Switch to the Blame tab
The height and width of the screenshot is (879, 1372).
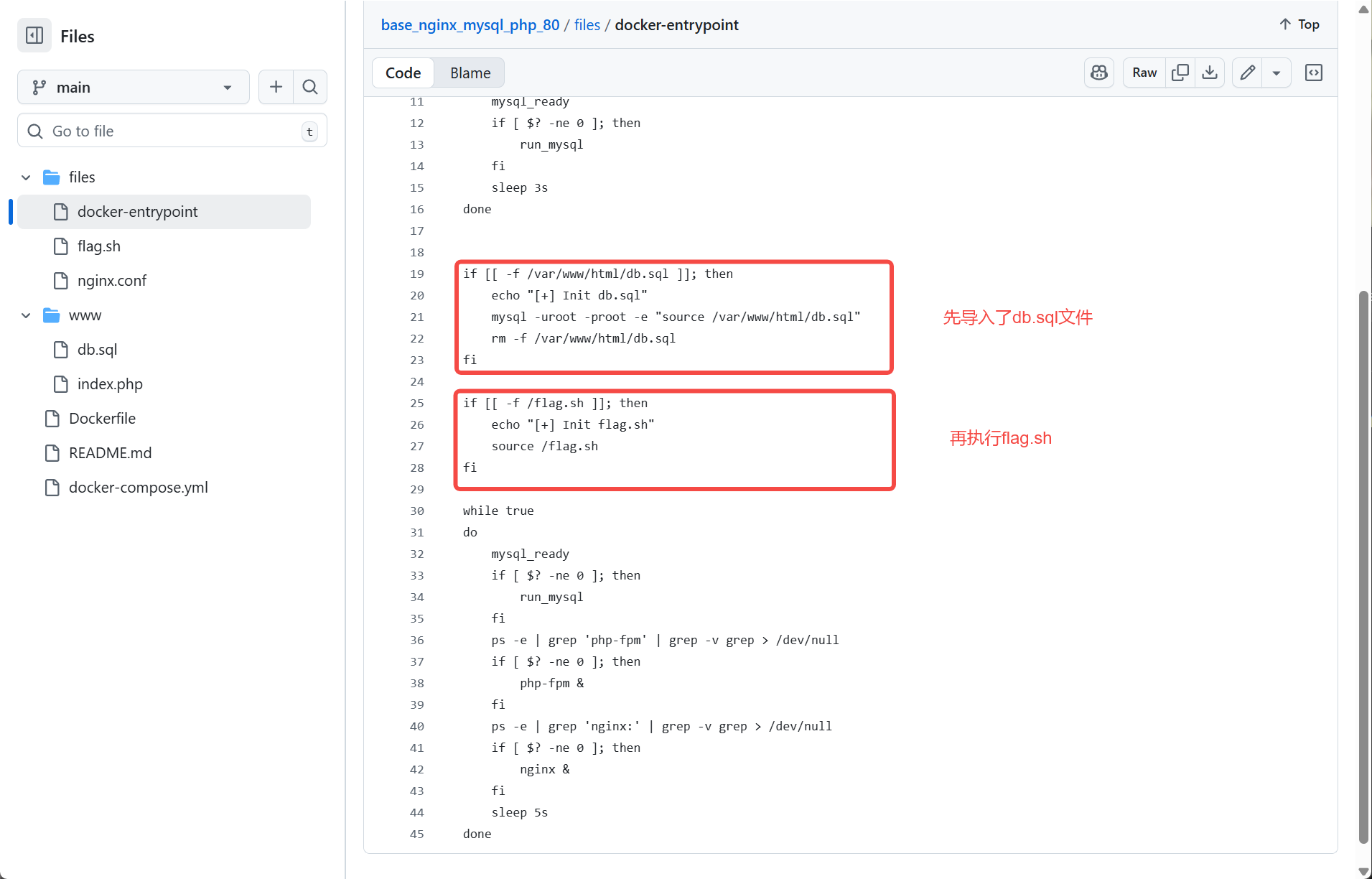click(470, 73)
